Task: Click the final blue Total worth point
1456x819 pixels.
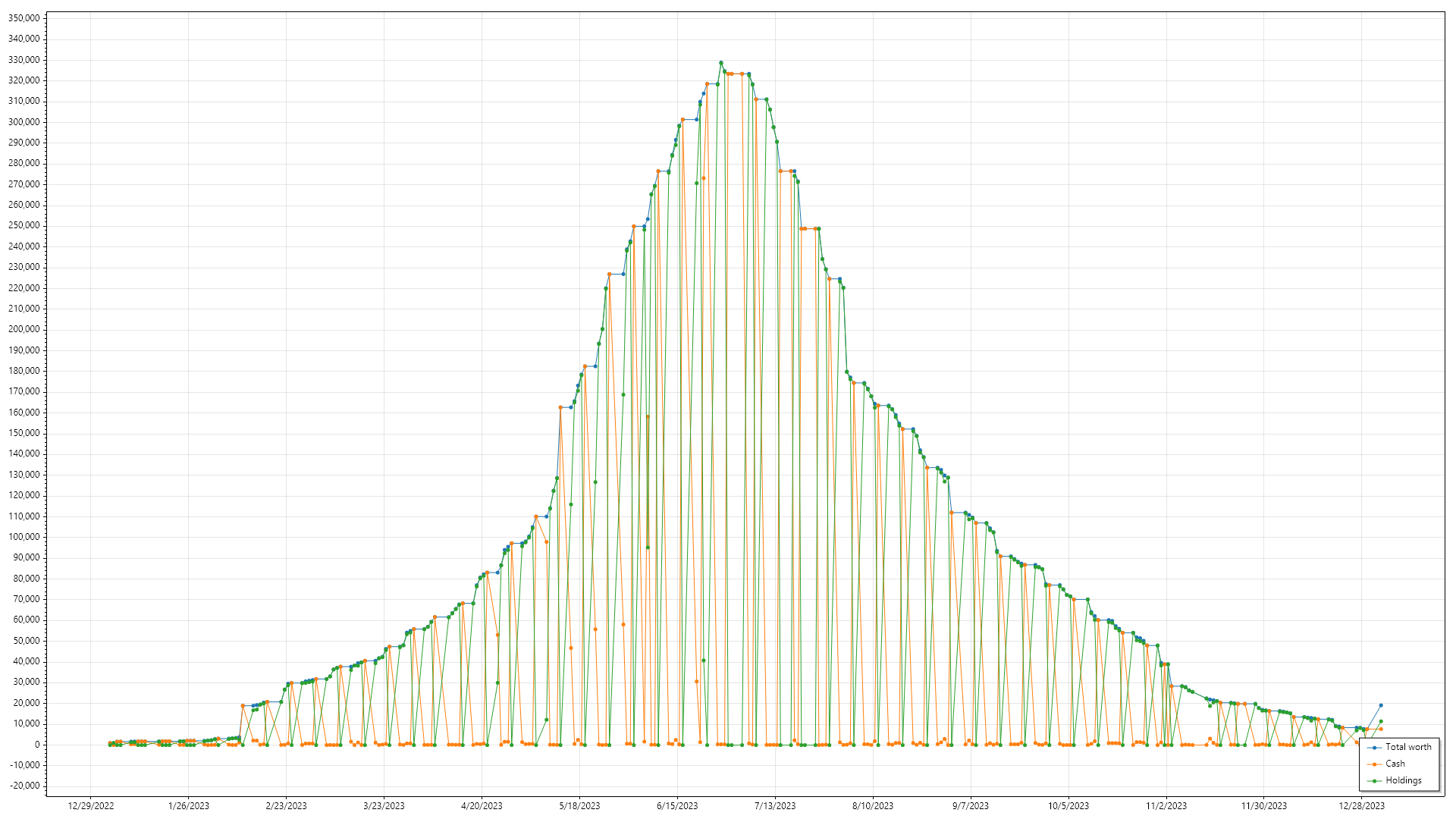Action: click(x=1381, y=705)
